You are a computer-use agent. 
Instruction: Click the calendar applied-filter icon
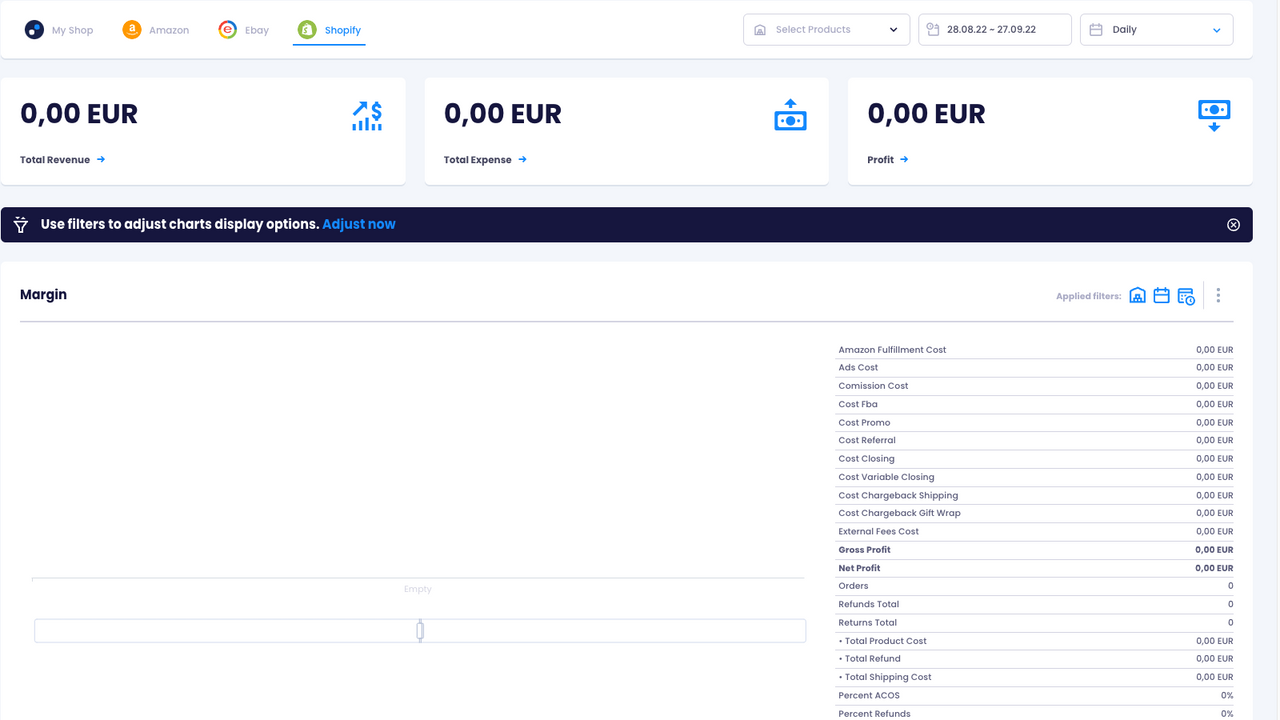tap(1161, 296)
